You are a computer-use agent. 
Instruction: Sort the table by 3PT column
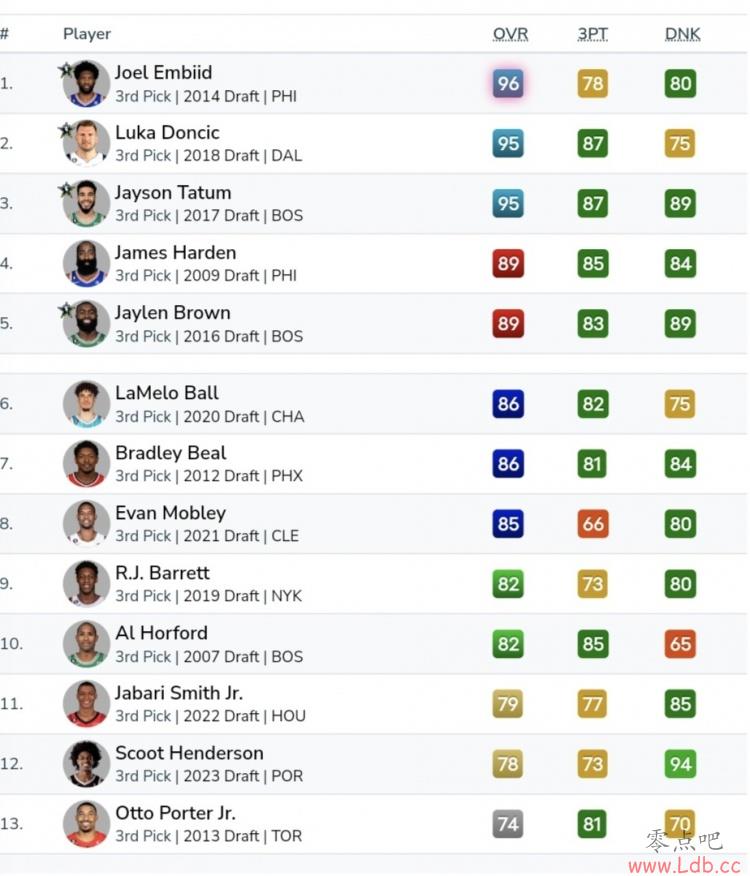[x=592, y=34]
